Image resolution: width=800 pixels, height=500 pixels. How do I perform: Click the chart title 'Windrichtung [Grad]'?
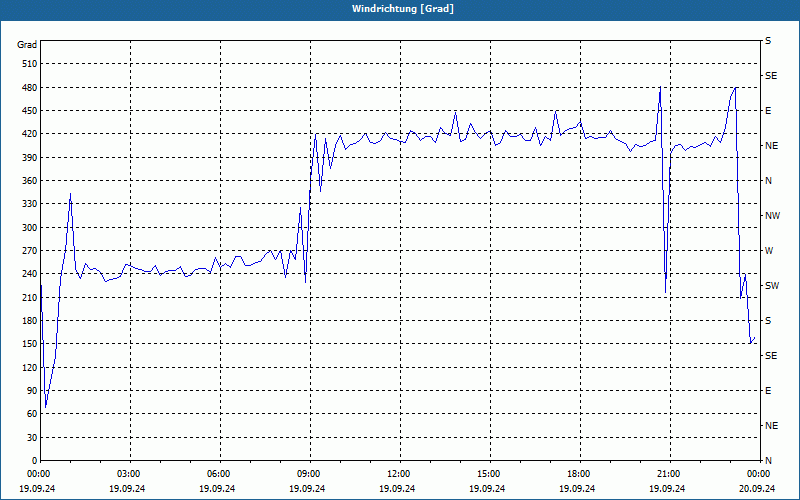coord(403,9)
